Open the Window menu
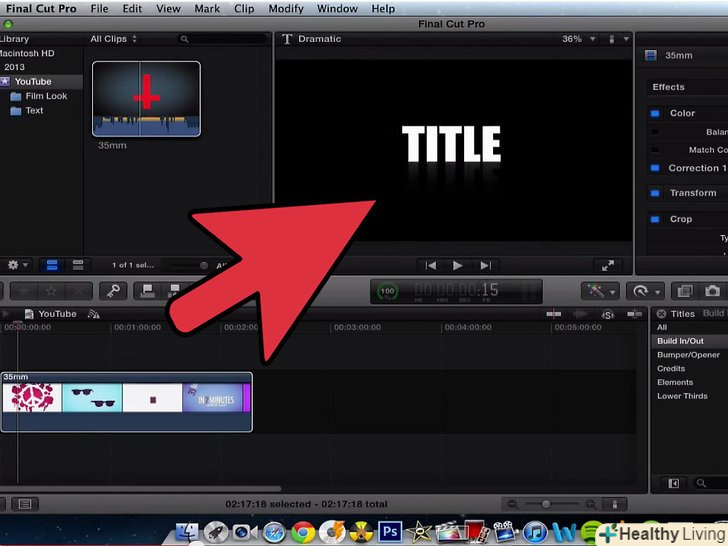Image resolution: width=728 pixels, height=546 pixels. (337, 8)
